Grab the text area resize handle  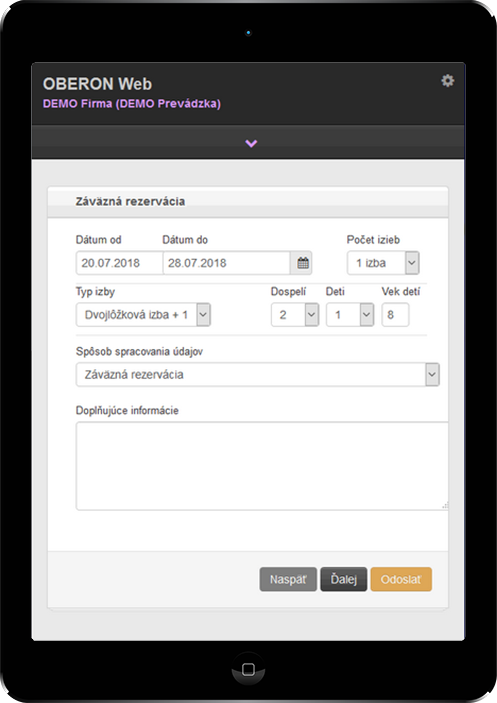445,506
